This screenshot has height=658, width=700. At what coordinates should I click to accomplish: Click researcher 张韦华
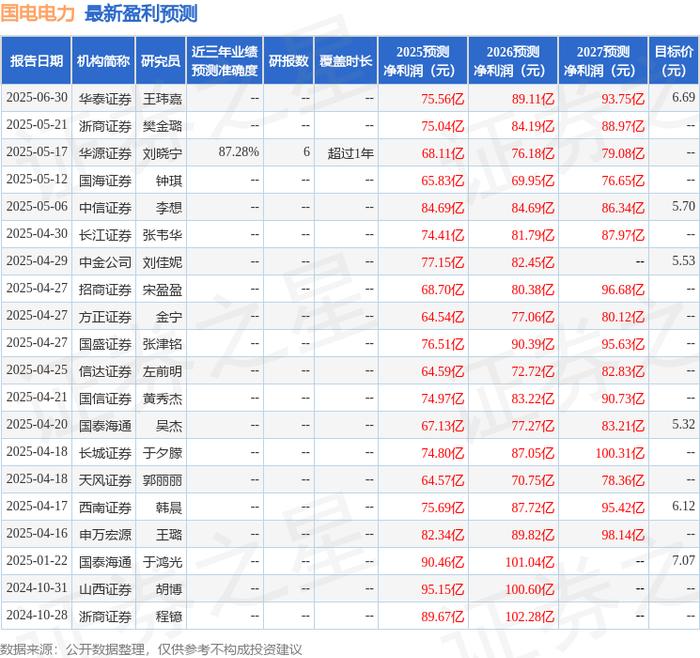(x=162, y=235)
